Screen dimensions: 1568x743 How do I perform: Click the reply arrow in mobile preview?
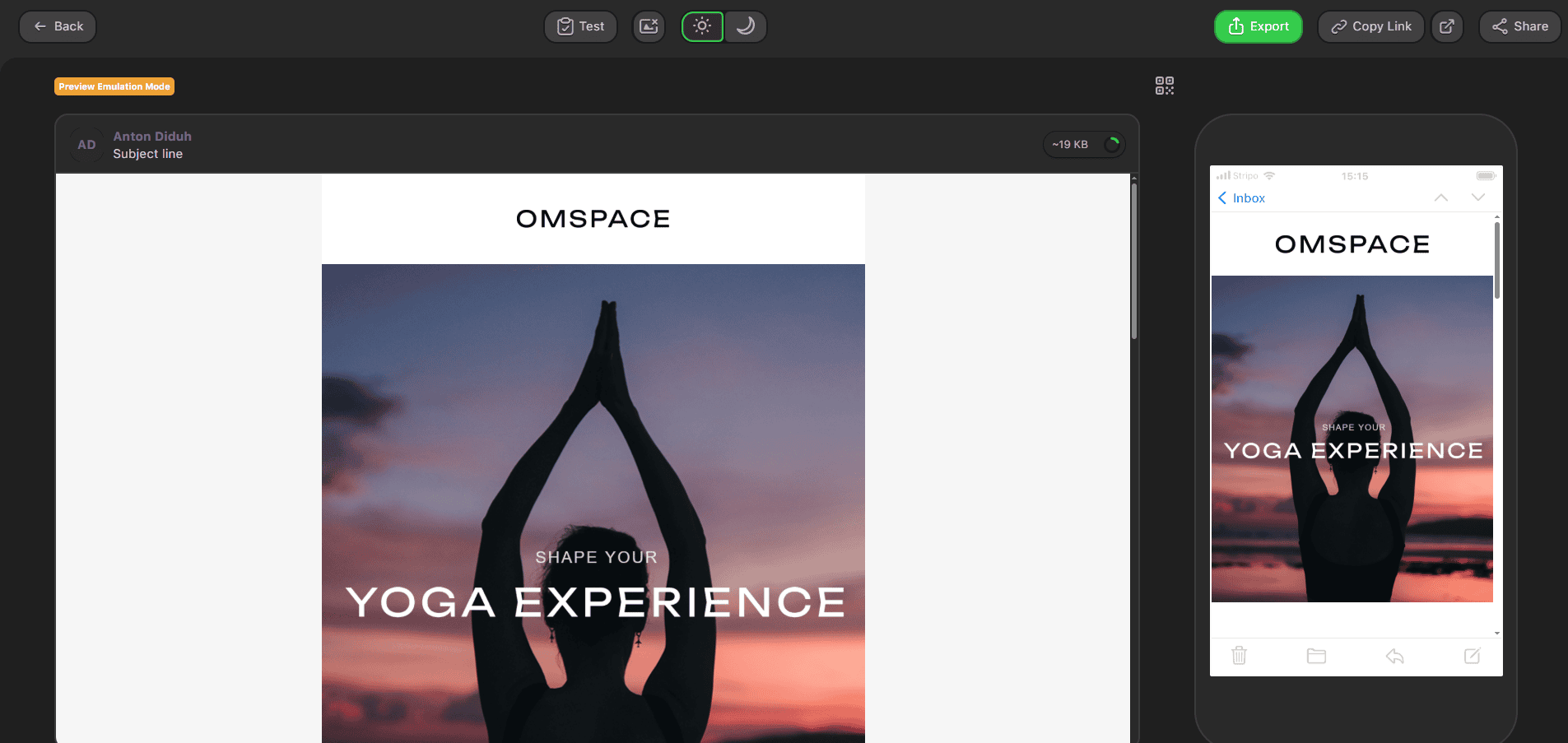1394,656
